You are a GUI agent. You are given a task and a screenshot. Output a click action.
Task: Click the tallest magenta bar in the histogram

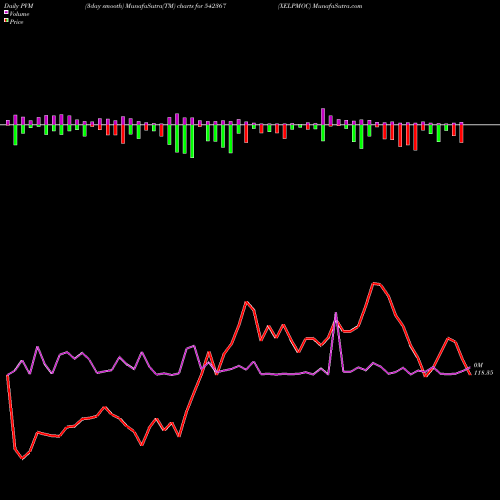(323, 116)
